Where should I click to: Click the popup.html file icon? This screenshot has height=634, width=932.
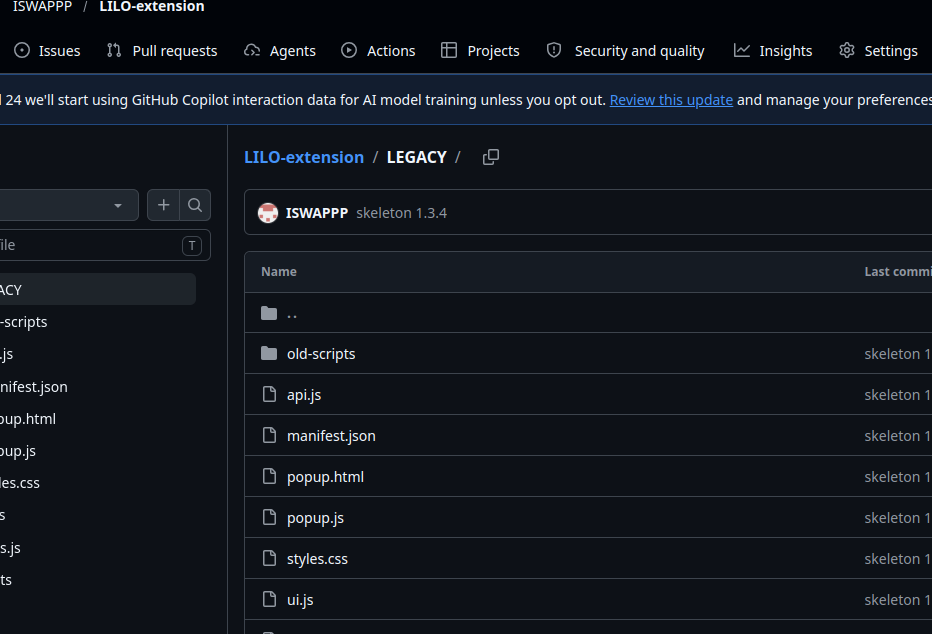269,477
